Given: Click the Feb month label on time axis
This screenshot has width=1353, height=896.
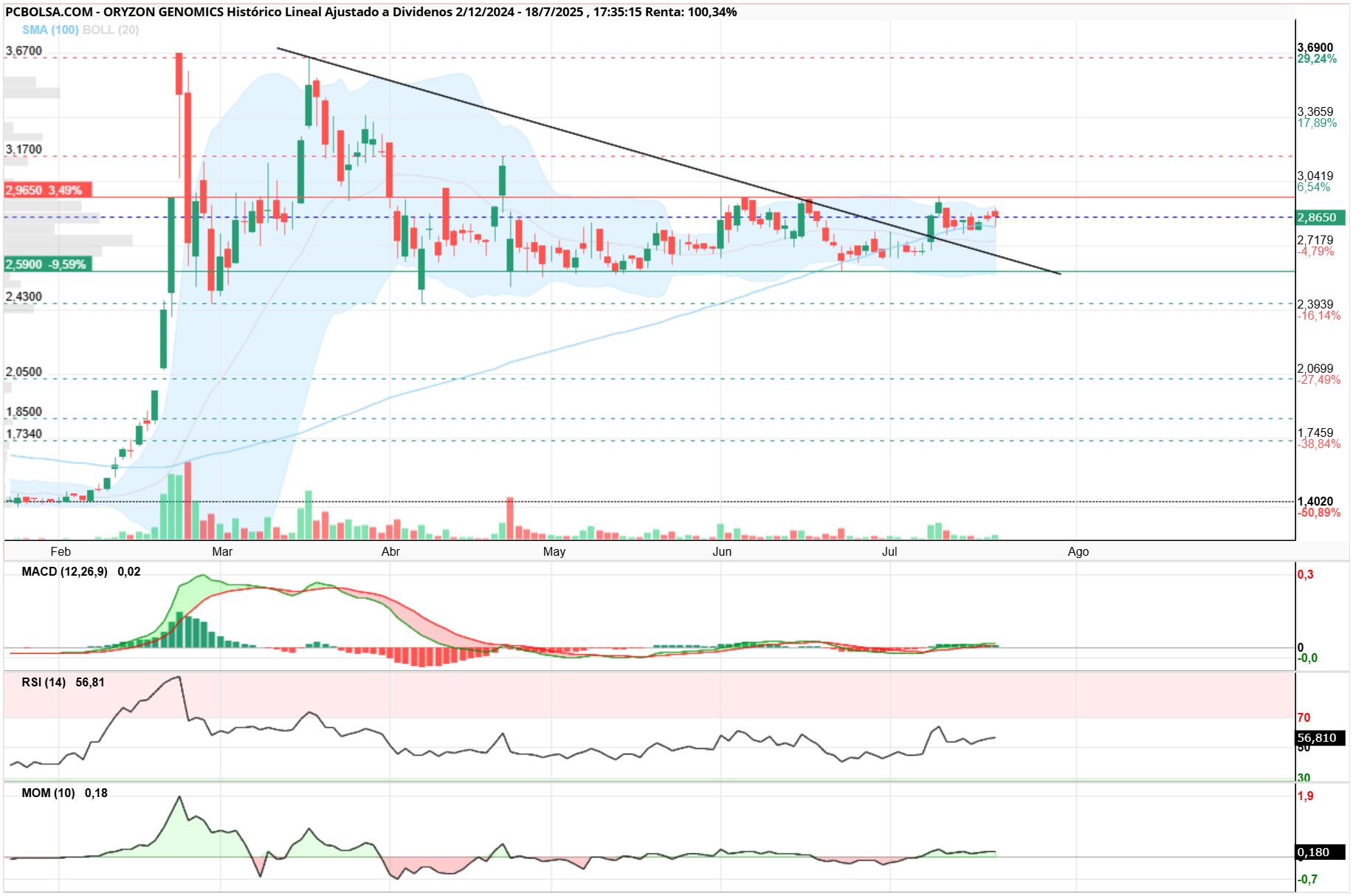Looking at the screenshot, I should point(61,552).
